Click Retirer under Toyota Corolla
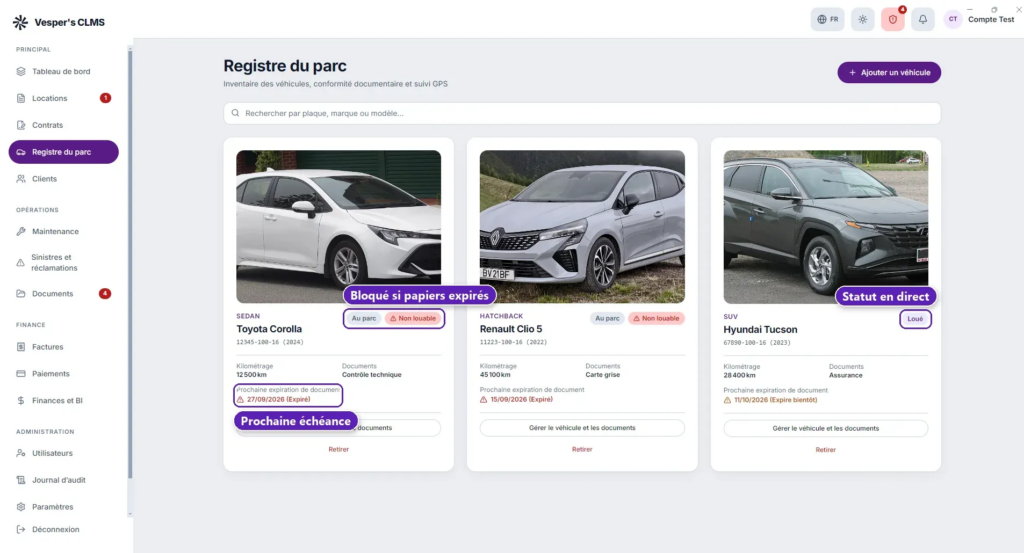This screenshot has height=553, width=1024. pos(338,449)
